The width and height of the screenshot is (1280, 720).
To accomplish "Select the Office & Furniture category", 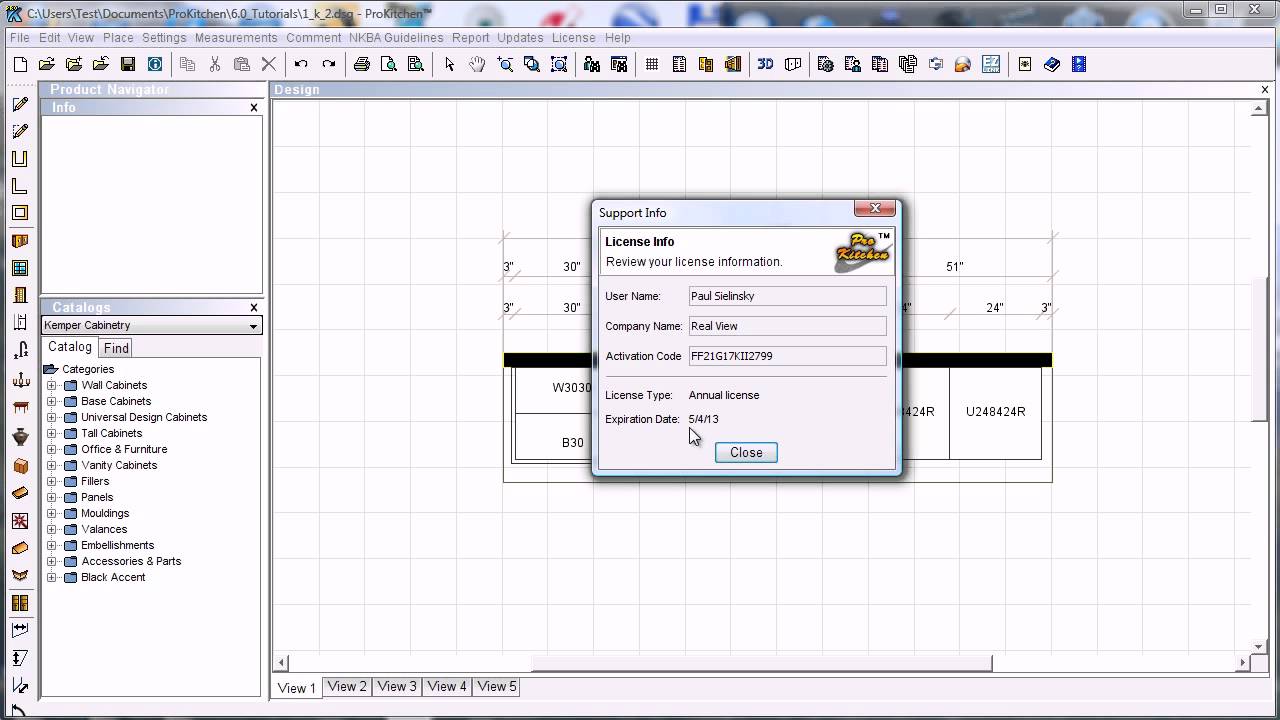I will click(x=124, y=449).
